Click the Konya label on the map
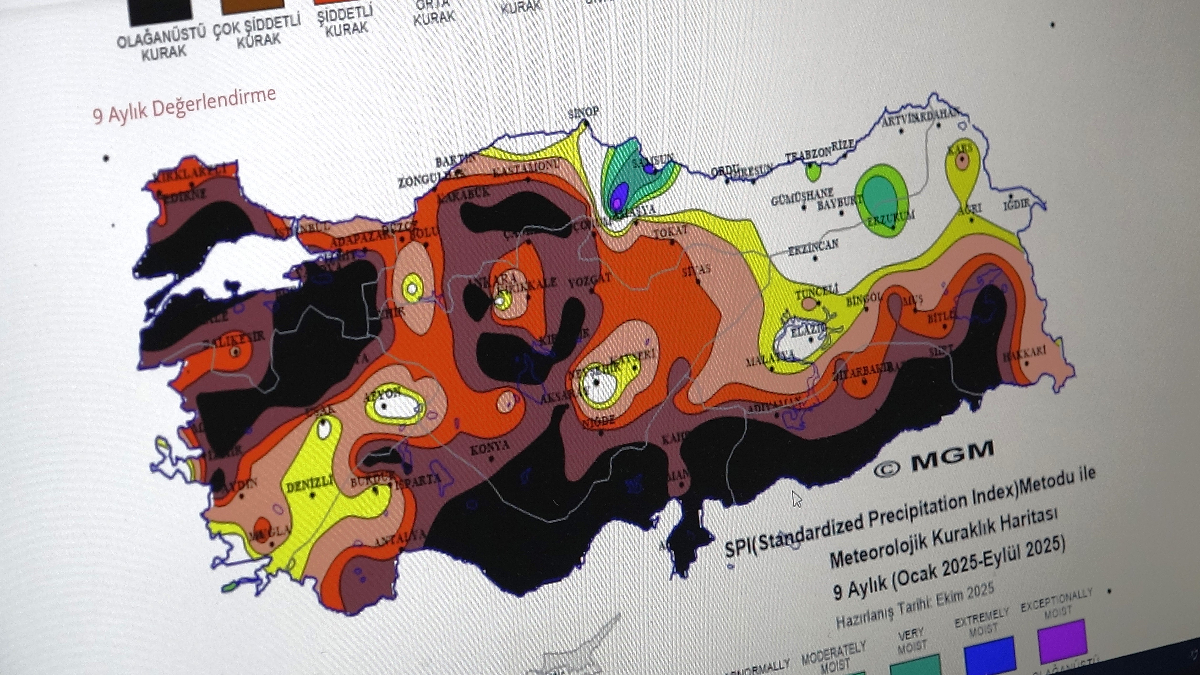Image resolution: width=1200 pixels, height=675 pixels. (x=490, y=445)
